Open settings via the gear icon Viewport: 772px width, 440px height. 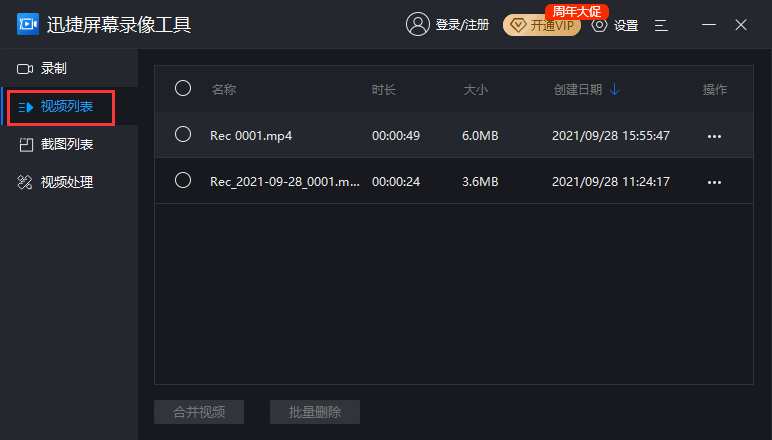click(x=600, y=25)
